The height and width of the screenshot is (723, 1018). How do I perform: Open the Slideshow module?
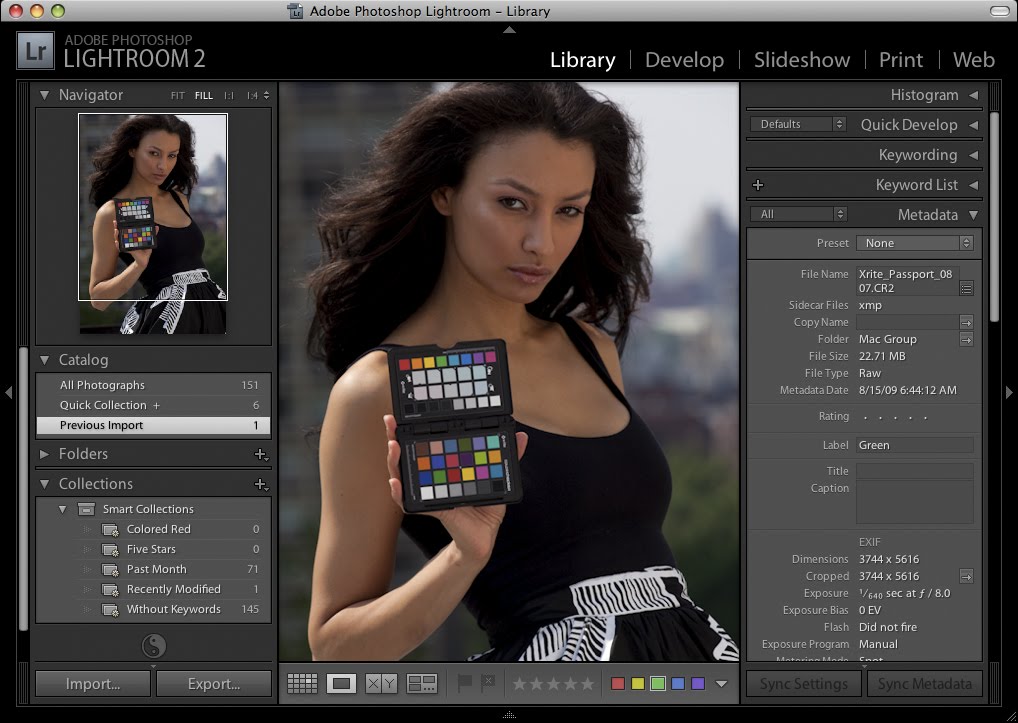click(802, 60)
